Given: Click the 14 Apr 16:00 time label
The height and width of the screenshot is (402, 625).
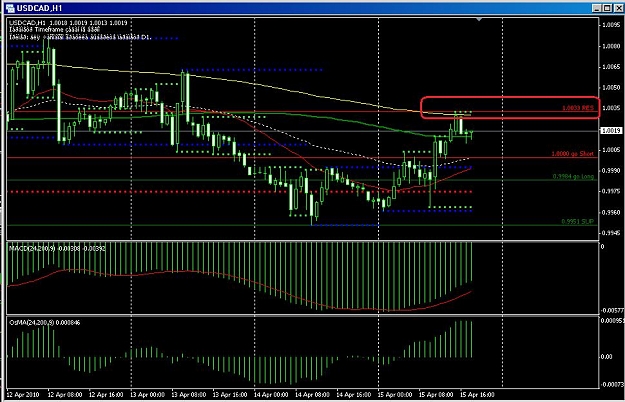Looking at the screenshot, I should coord(354,395).
